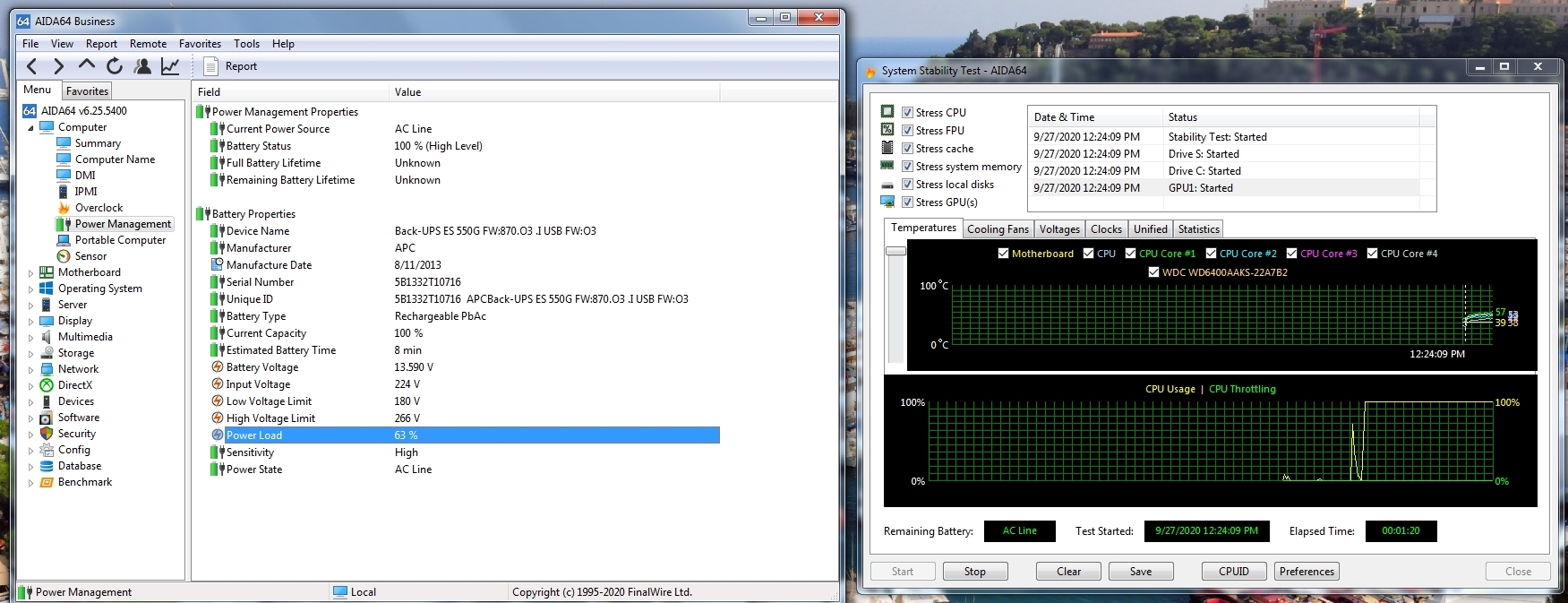
Task: Click the temperature graph vertical slider handle
Action: coord(895,251)
